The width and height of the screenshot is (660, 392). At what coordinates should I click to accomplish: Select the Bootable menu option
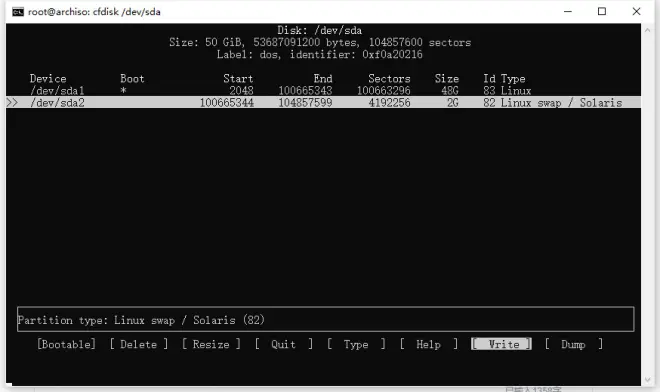(x=66, y=344)
